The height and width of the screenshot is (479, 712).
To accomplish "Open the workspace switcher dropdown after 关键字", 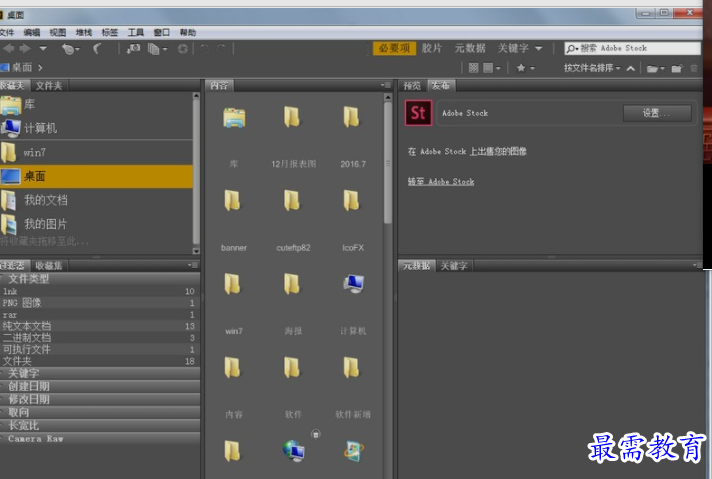I will [x=539, y=48].
